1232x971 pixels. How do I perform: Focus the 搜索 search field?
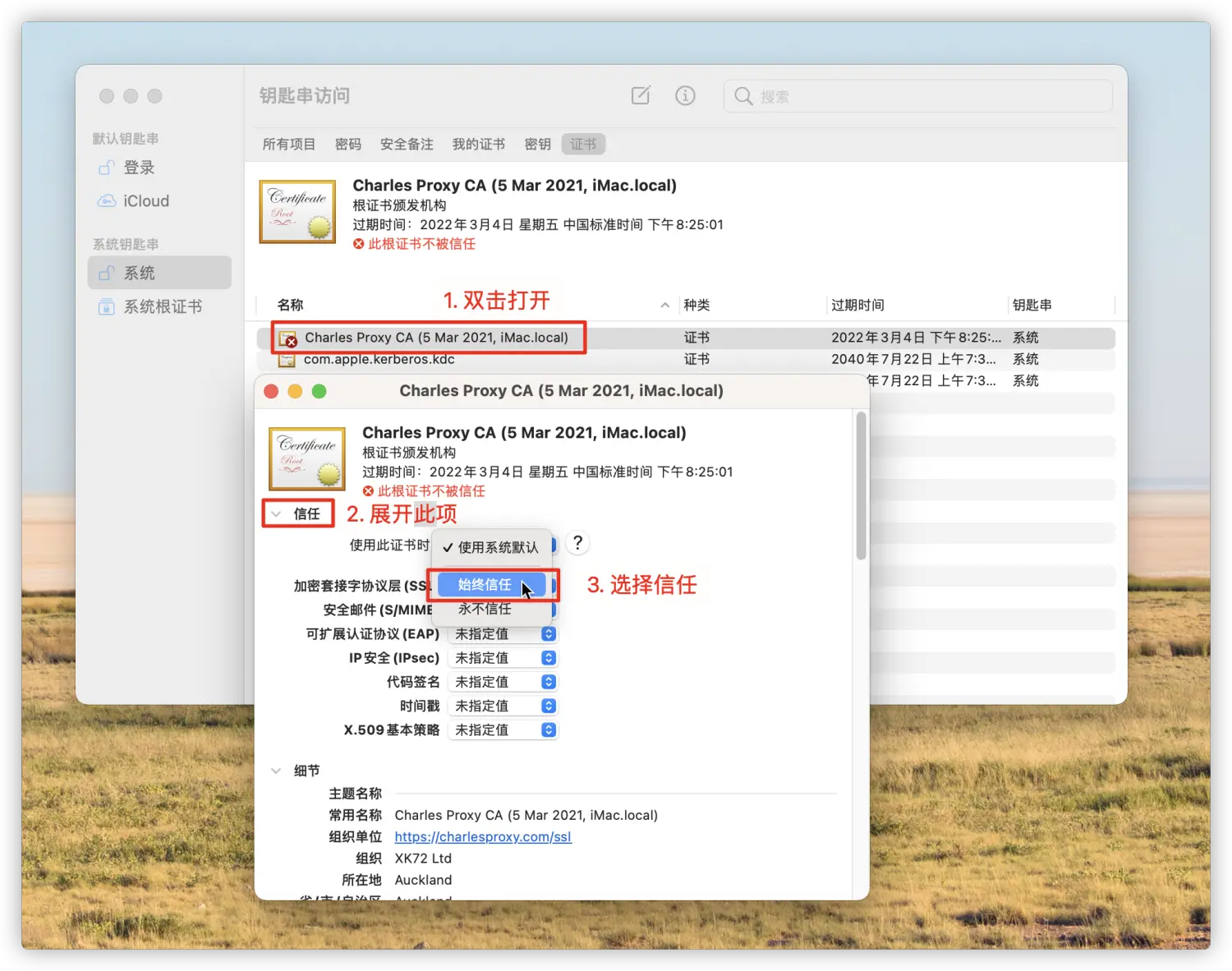(917, 96)
